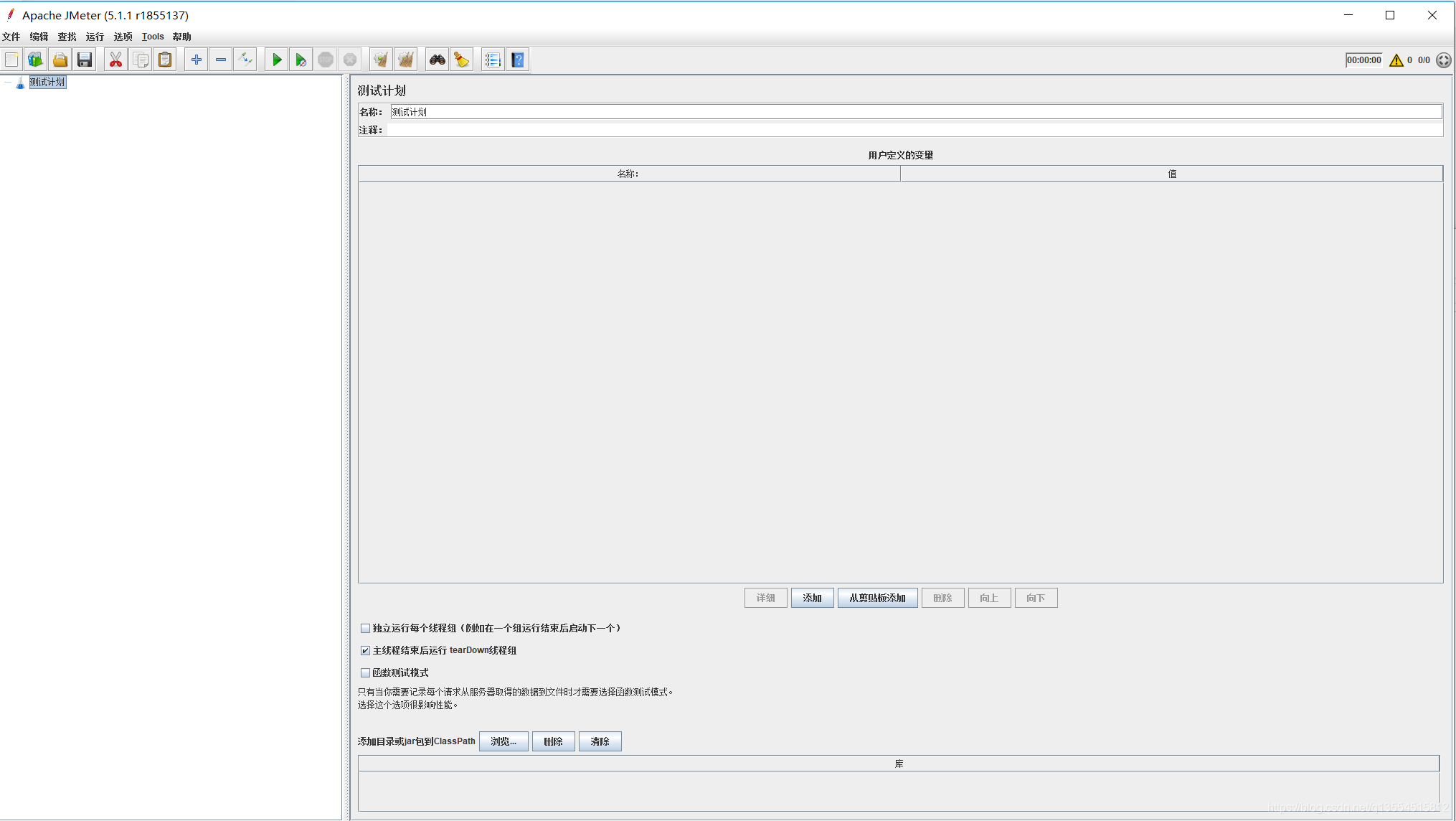Open the Templates icon in toolbar
Viewport: 1456px width, 821px height.
pos(36,60)
